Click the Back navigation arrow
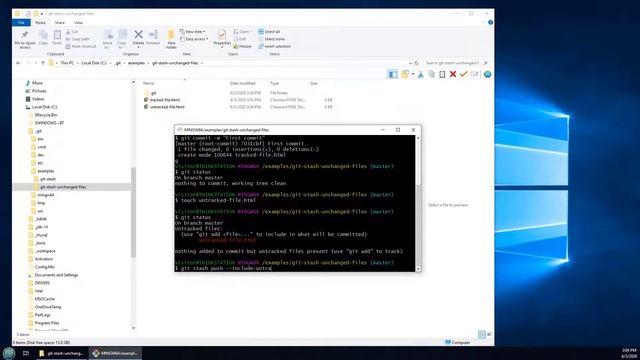This screenshot has height=360, width=640. point(18,63)
